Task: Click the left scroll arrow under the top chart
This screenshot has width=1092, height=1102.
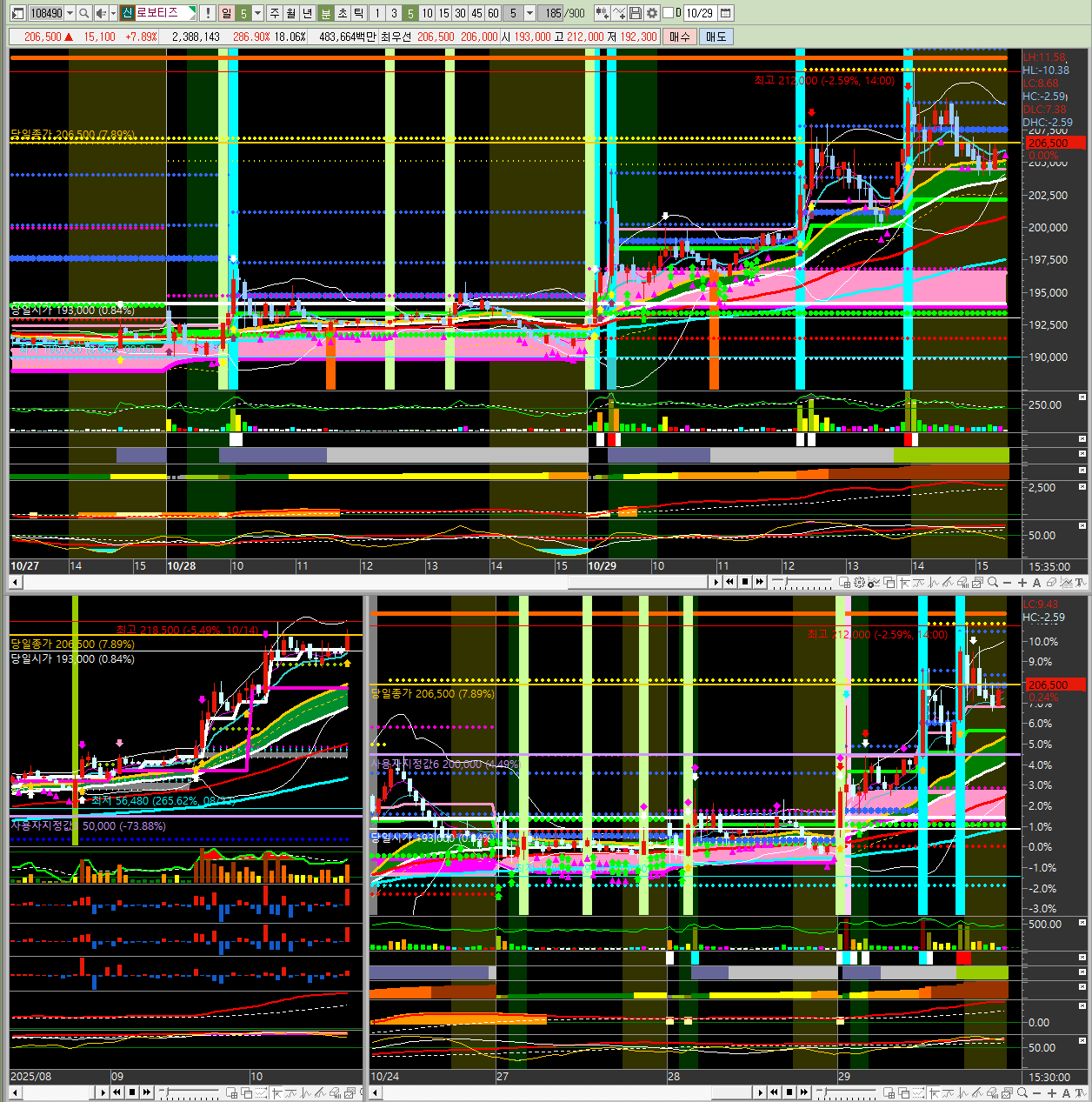Action: pyautogui.click(x=15, y=582)
